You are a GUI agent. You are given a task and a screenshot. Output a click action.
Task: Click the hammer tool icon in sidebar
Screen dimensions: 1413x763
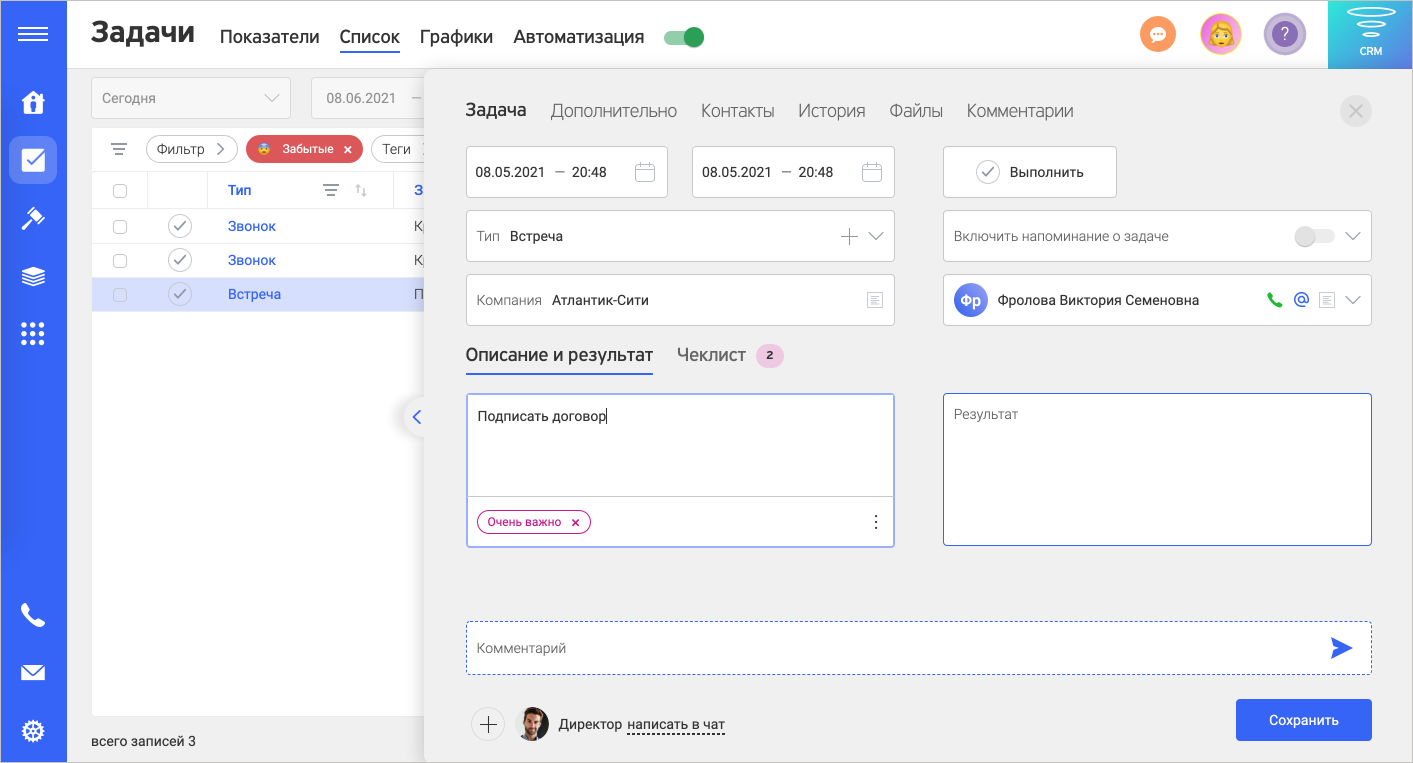click(33, 218)
